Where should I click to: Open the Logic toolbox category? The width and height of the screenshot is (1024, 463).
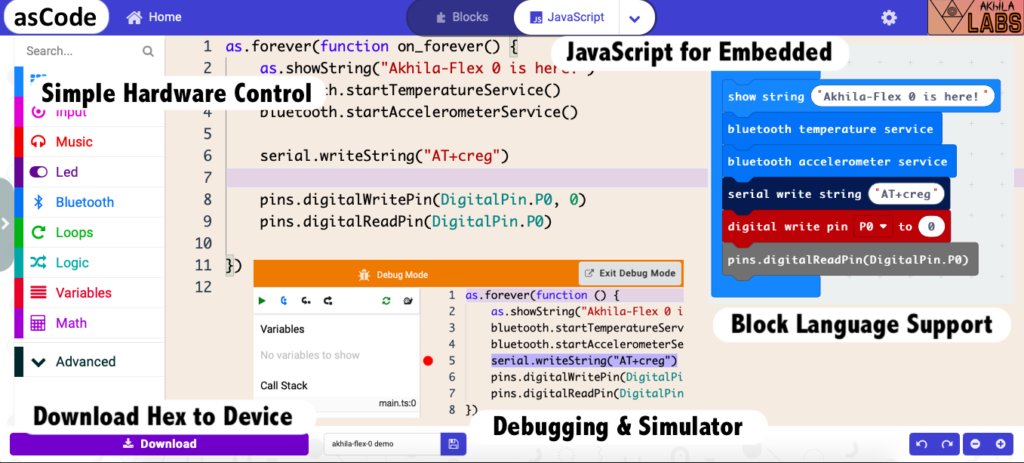[x=89, y=262]
